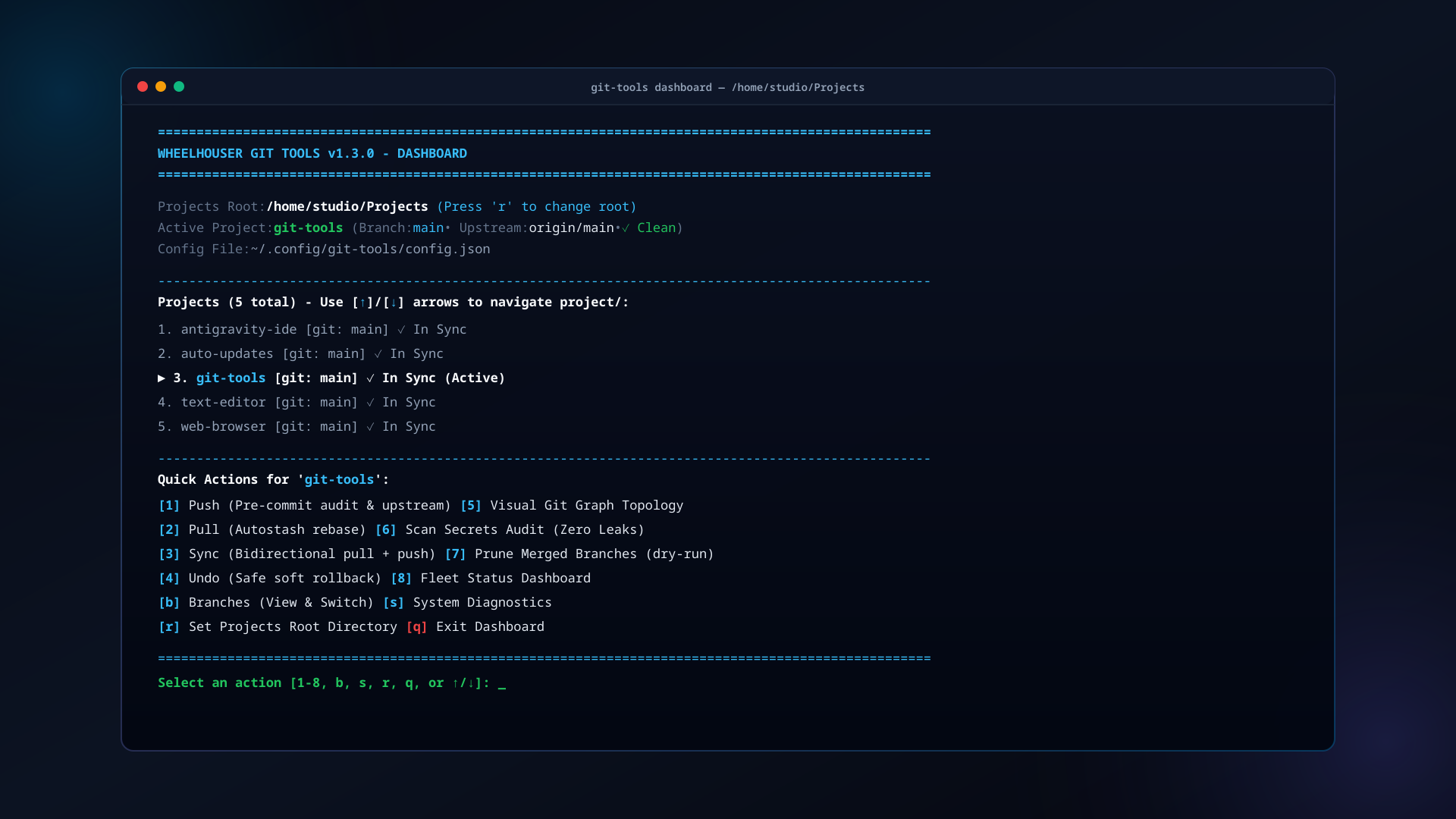Click the yellow minimize window dot

(x=161, y=86)
